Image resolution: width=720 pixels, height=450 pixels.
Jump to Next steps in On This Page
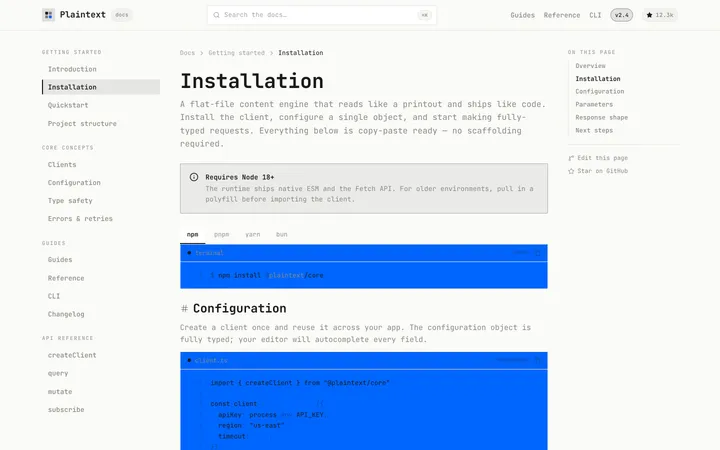[x=594, y=130]
